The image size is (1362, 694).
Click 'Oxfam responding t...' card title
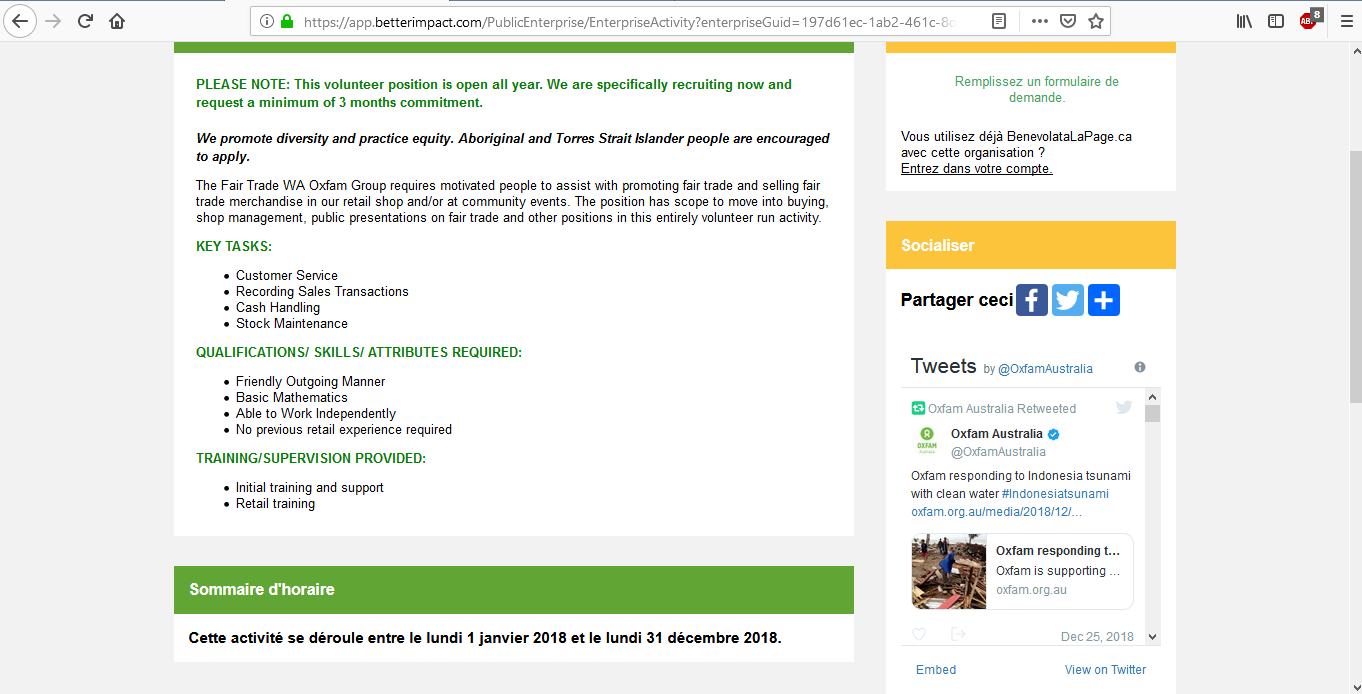tap(1058, 551)
